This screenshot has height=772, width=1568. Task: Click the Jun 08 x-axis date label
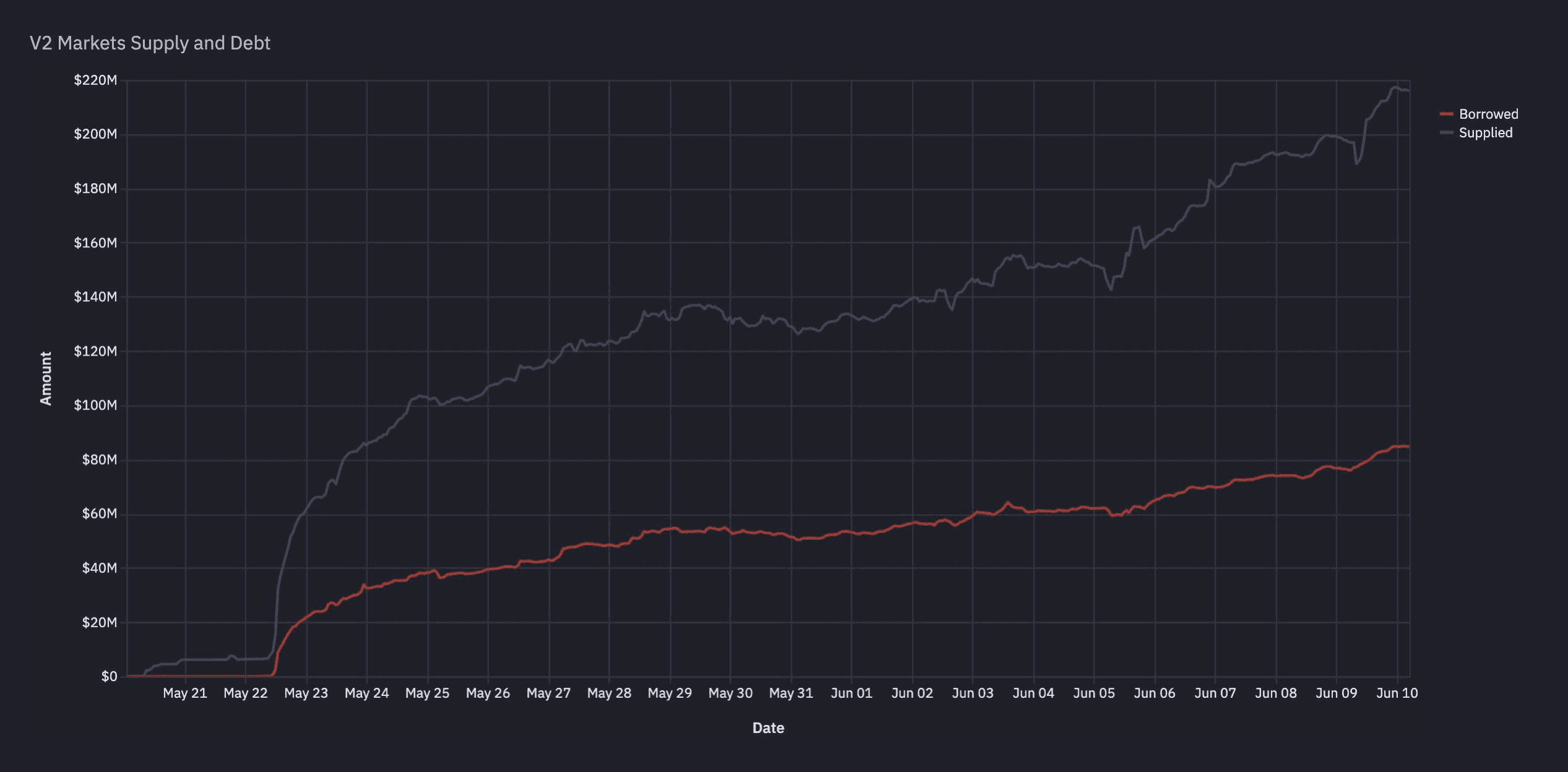click(1275, 693)
